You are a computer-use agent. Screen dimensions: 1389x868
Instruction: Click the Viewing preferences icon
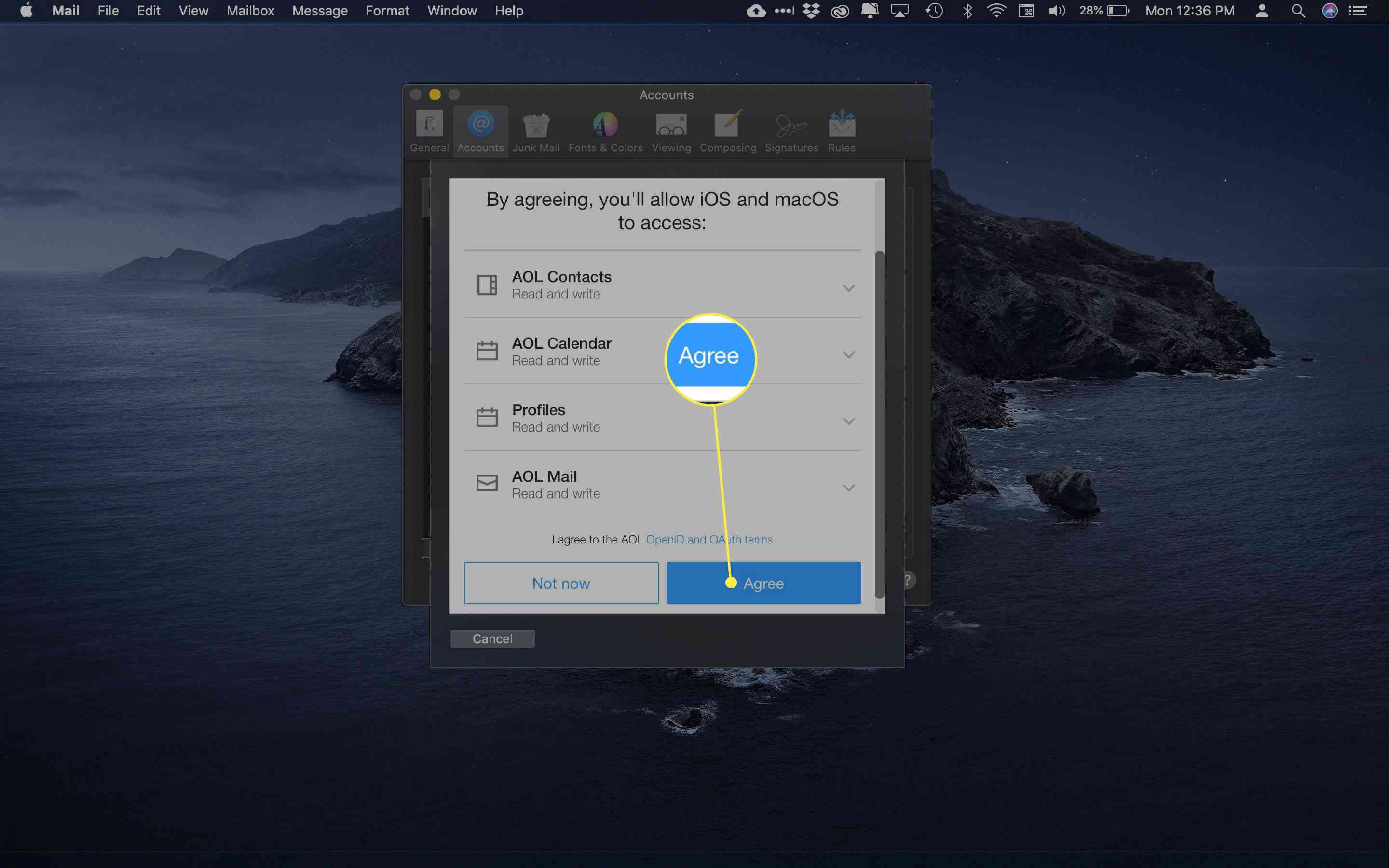pos(671,131)
